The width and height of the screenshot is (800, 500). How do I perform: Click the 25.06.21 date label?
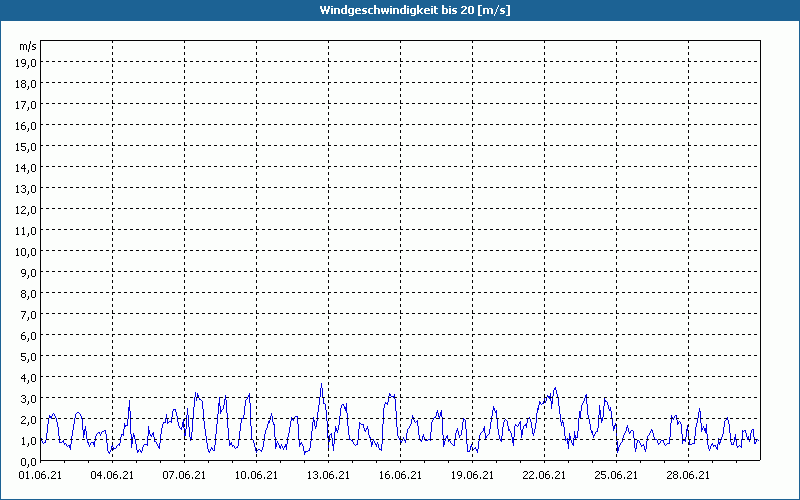[616, 475]
